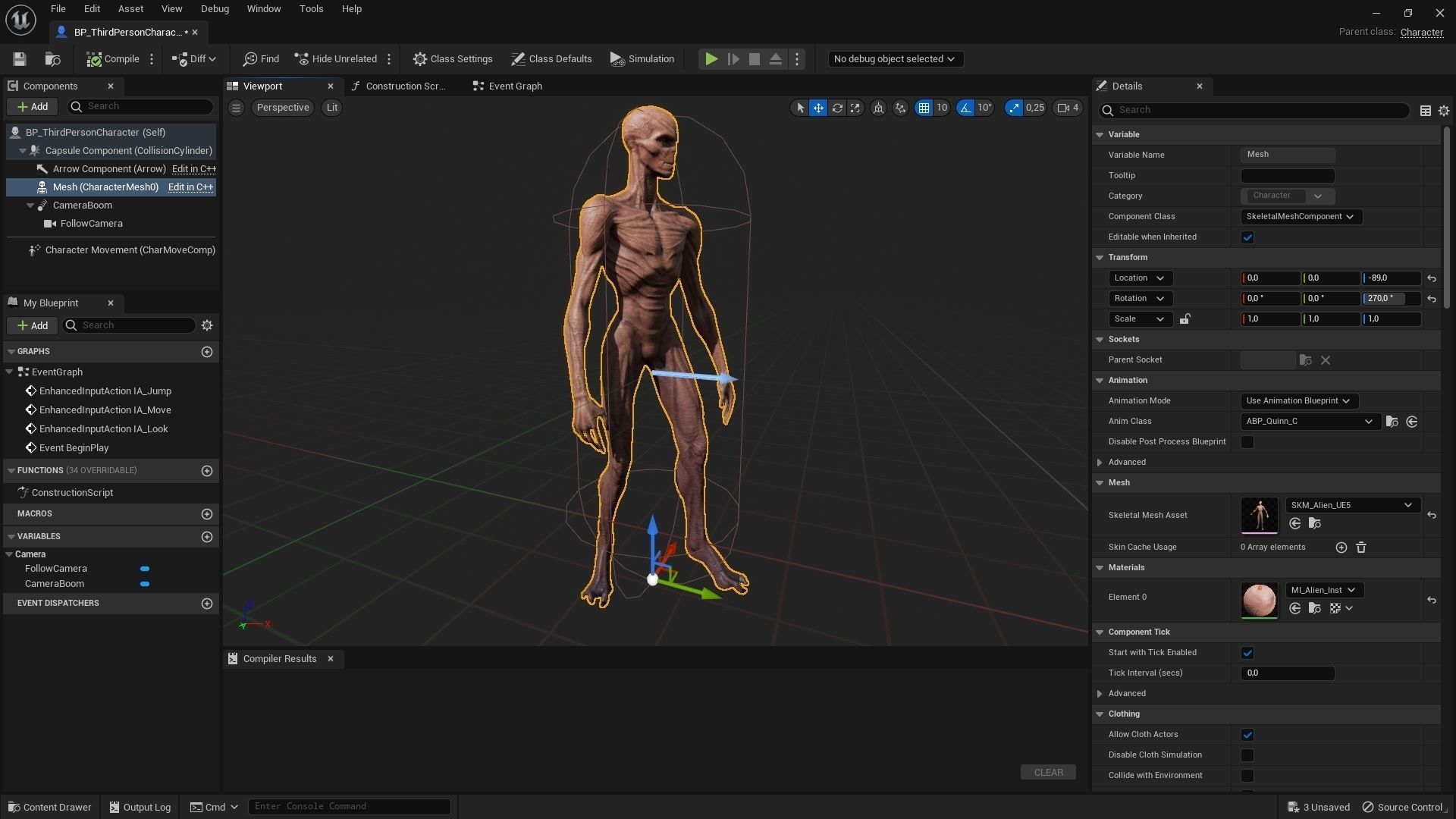Activate the Rotate gizmo icon
Screen dimensions: 1456x819
[836, 108]
